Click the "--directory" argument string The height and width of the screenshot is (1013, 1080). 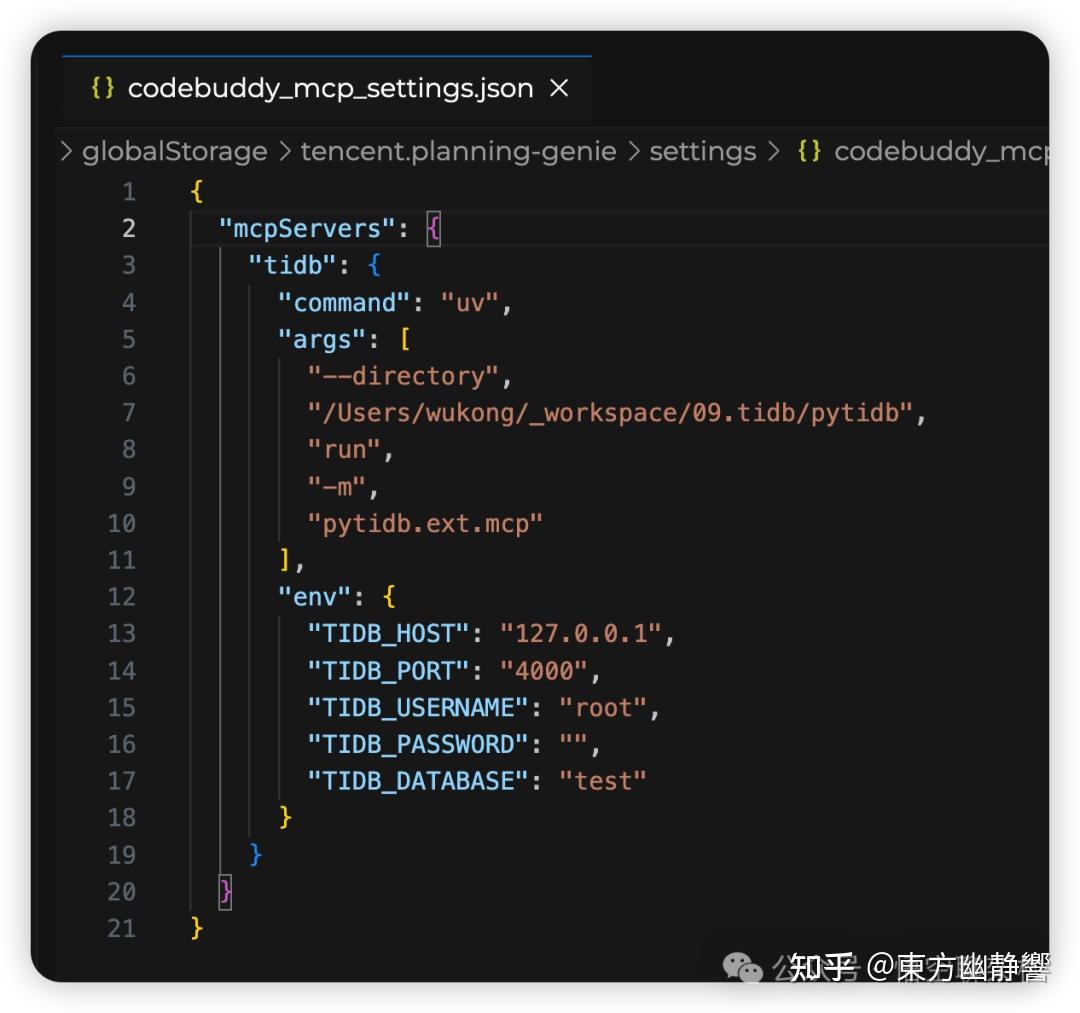point(403,375)
